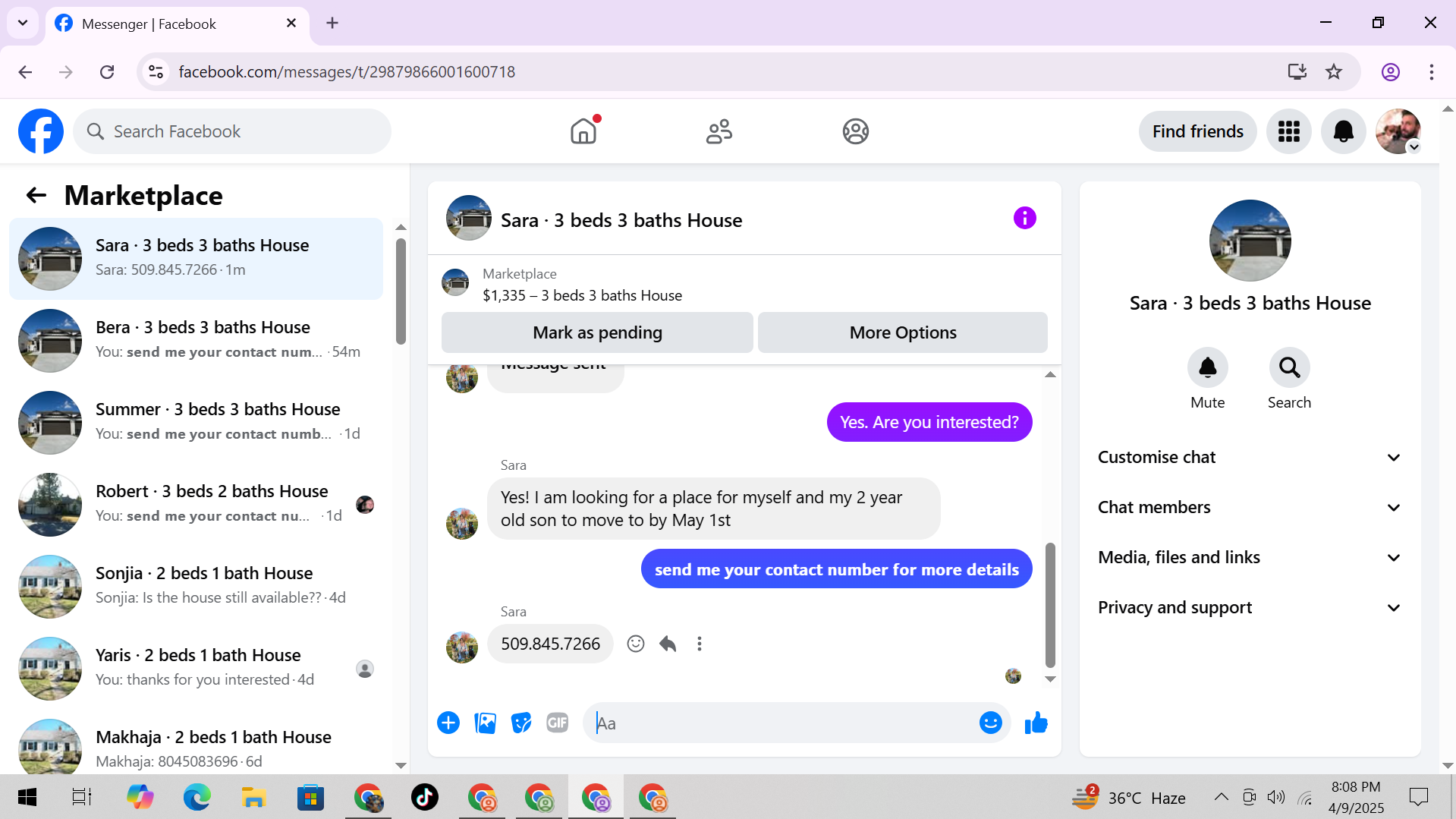Expand Media, files and links section
This screenshot has height=819, width=1456.
pos(1250,558)
